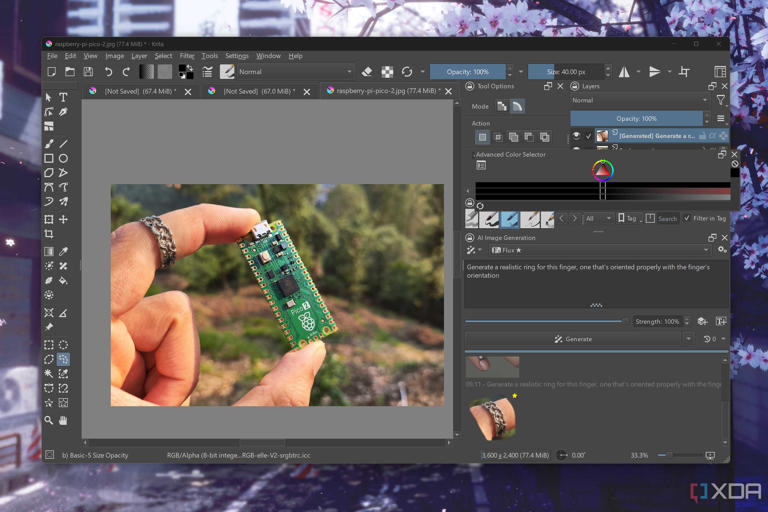Select the Color Sampler eyedropper tool

(63, 251)
